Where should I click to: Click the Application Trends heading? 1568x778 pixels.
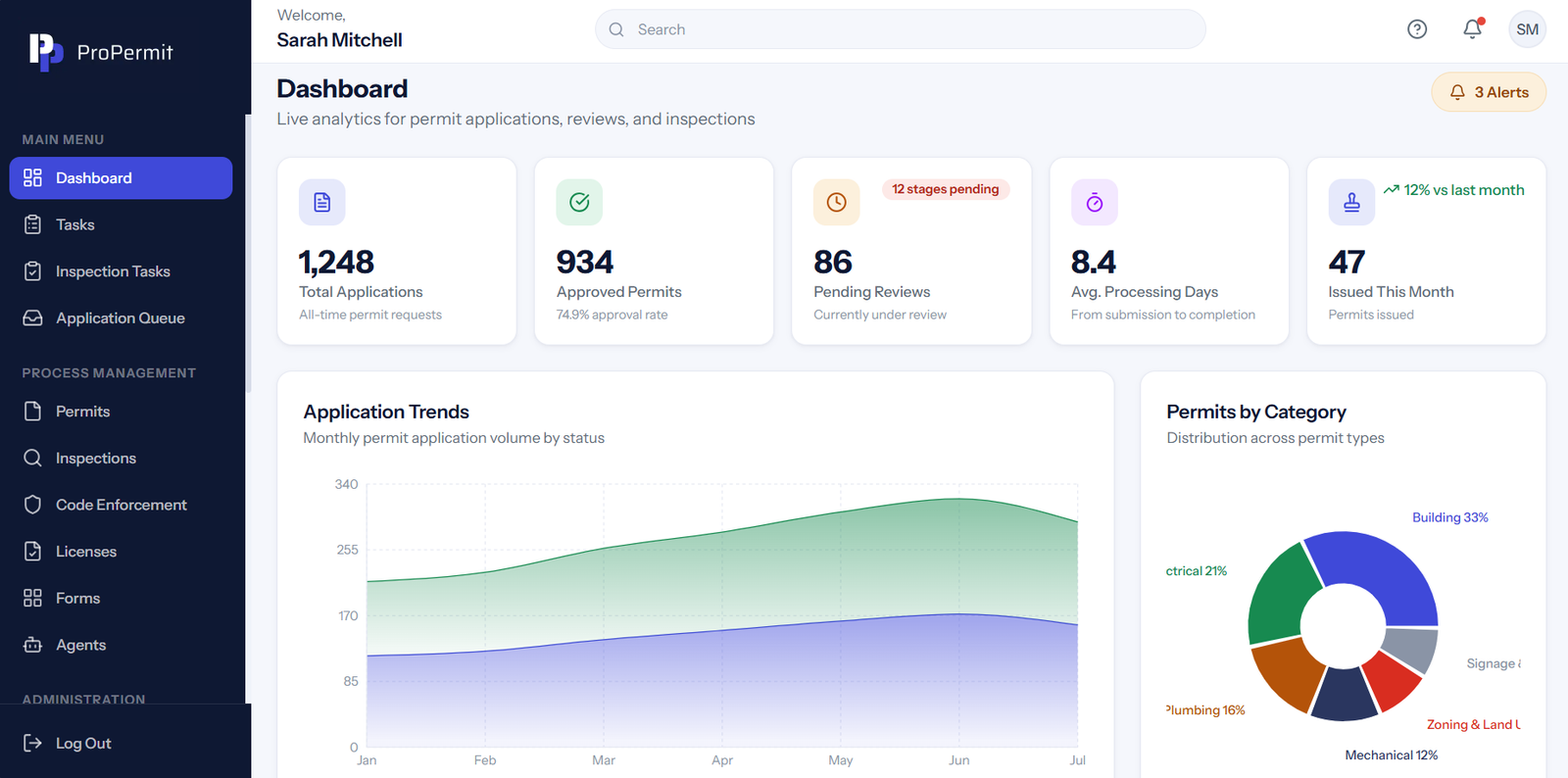pyautogui.click(x=386, y=412)
